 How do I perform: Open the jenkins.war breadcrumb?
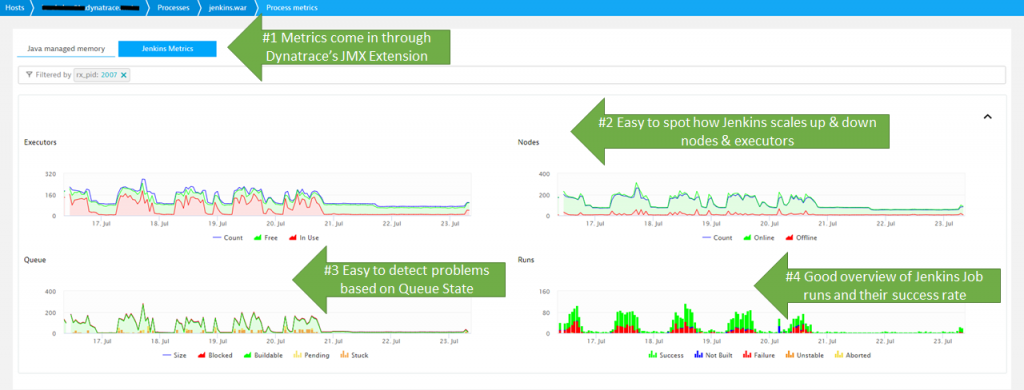[x=227, y=8]
